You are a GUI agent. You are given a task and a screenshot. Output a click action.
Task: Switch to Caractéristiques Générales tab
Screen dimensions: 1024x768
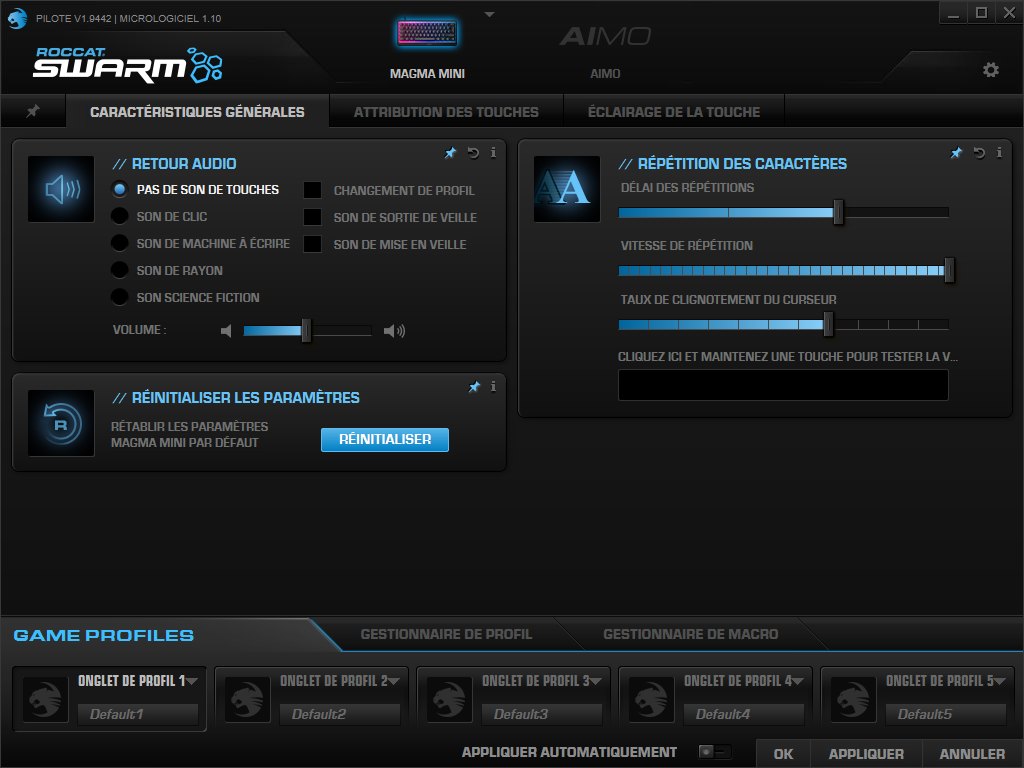point(197,112)
